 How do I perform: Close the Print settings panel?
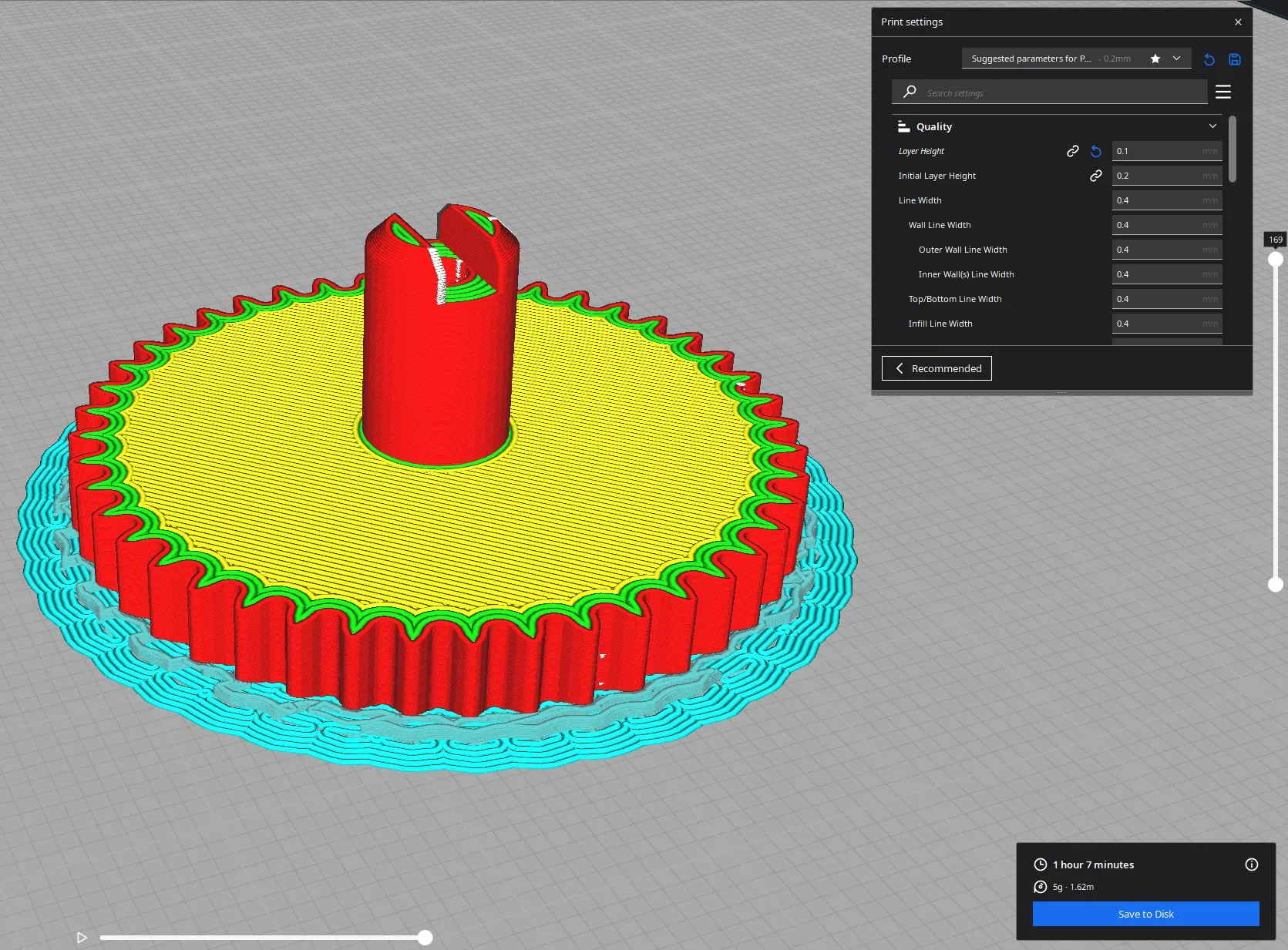(1238, 22)
